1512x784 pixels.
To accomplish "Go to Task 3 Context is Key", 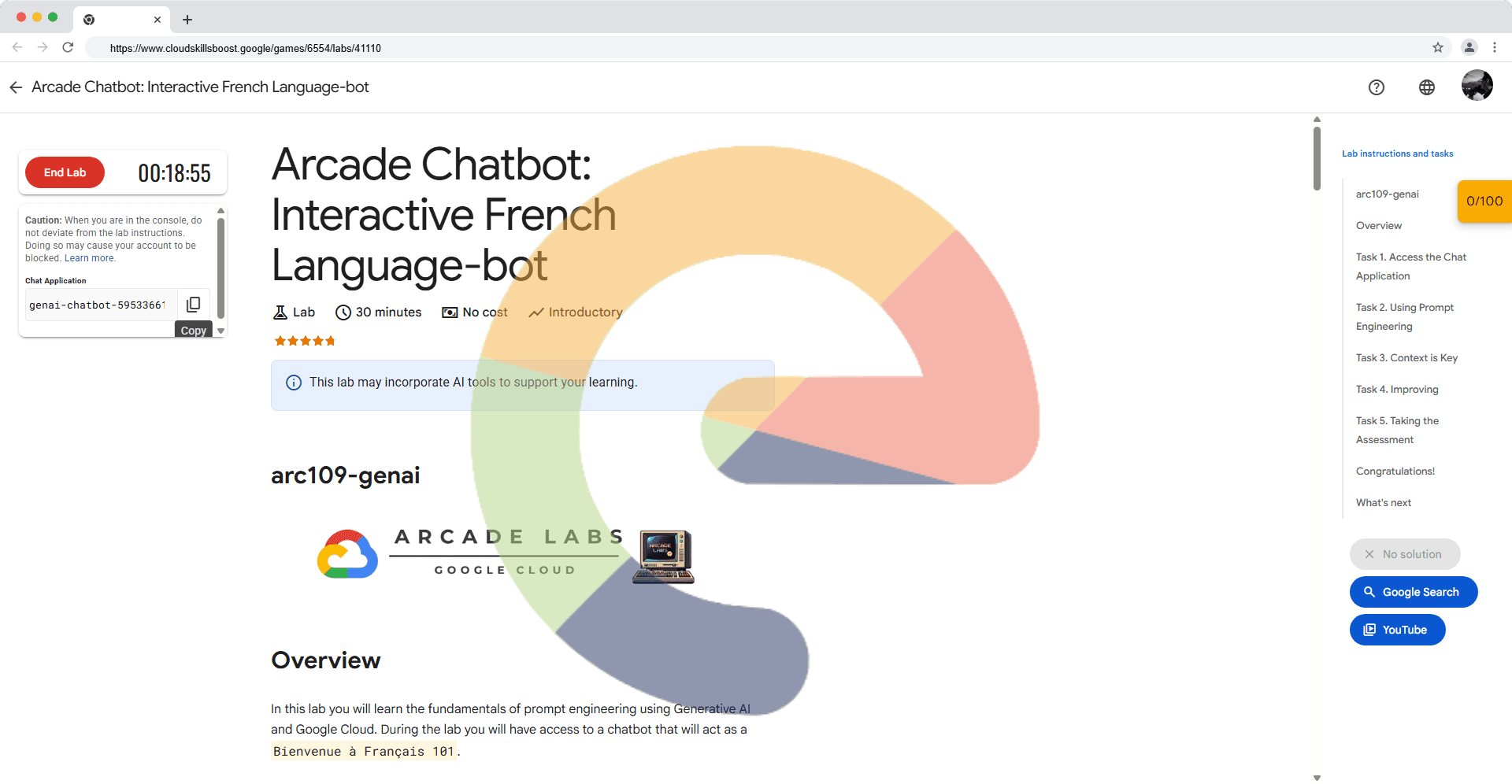I will [x=1406, y=358].
